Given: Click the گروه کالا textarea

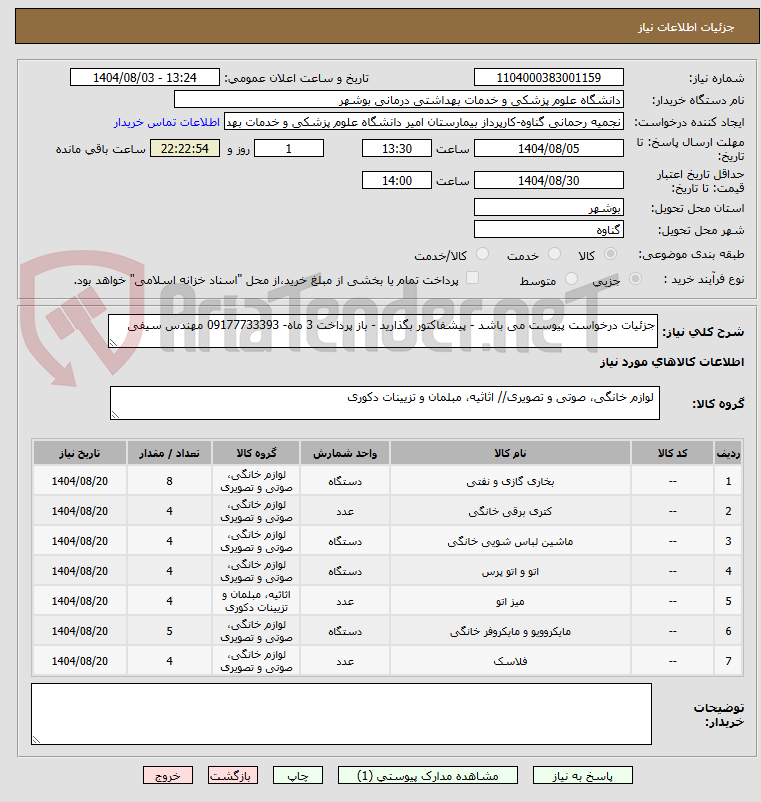Looking at the screenshot, I should pyautogui.click(x=385, y=403).
